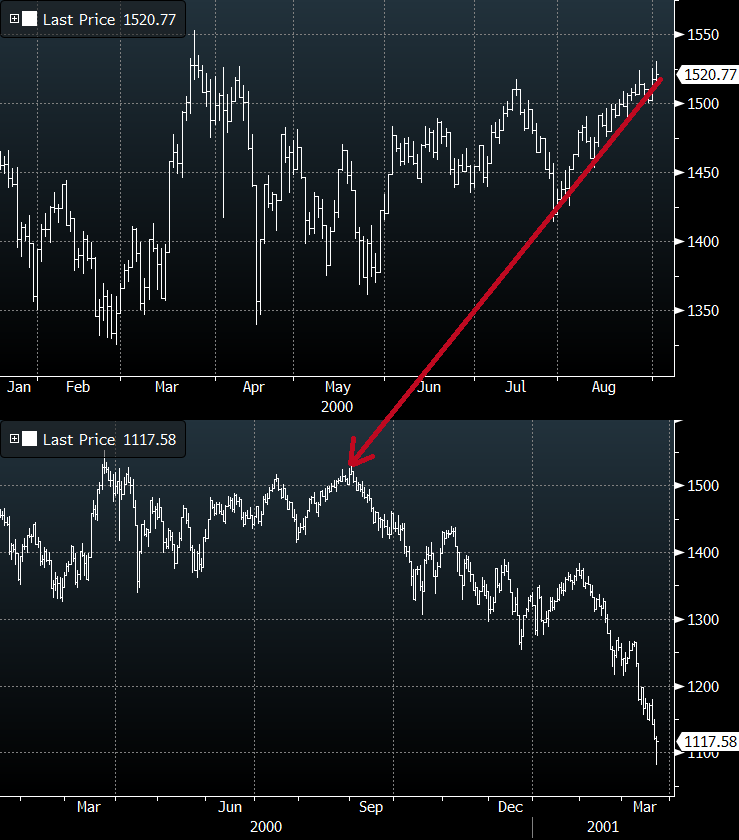Click the 1117.58 price tag on bottom axis
This screenshot has height=840, width=739.
click(710, 741)
